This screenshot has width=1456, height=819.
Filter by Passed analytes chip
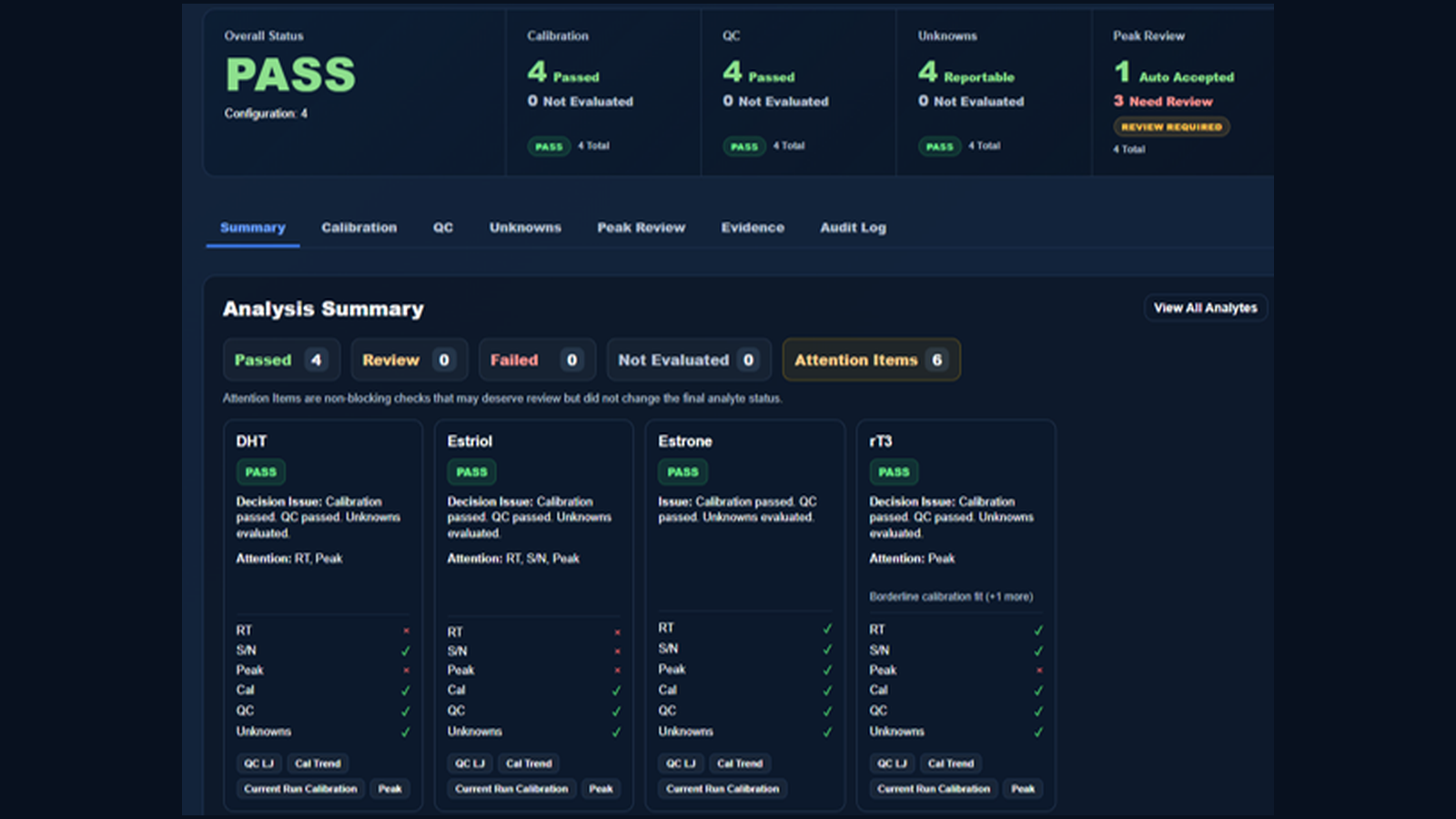(x=281, y=359)
